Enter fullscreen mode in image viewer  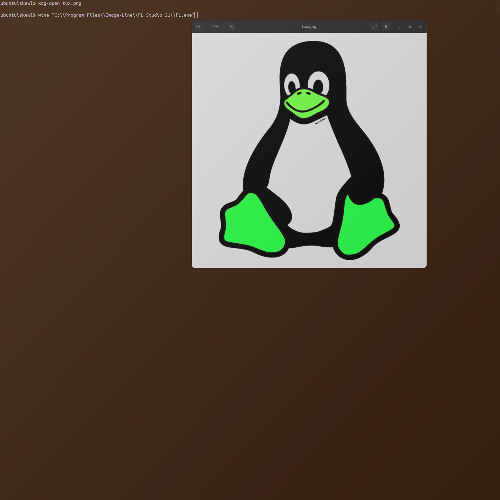(375, 27)
